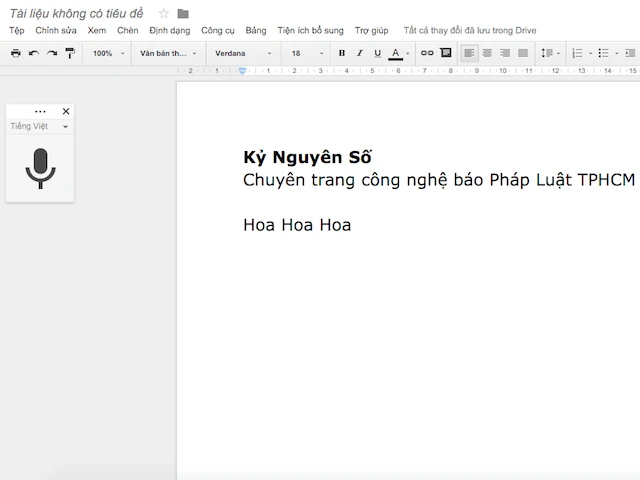Close the voice typing panel
Image resolution: width=640 pixels, height=480 pixels.
[x=66, y=112]
